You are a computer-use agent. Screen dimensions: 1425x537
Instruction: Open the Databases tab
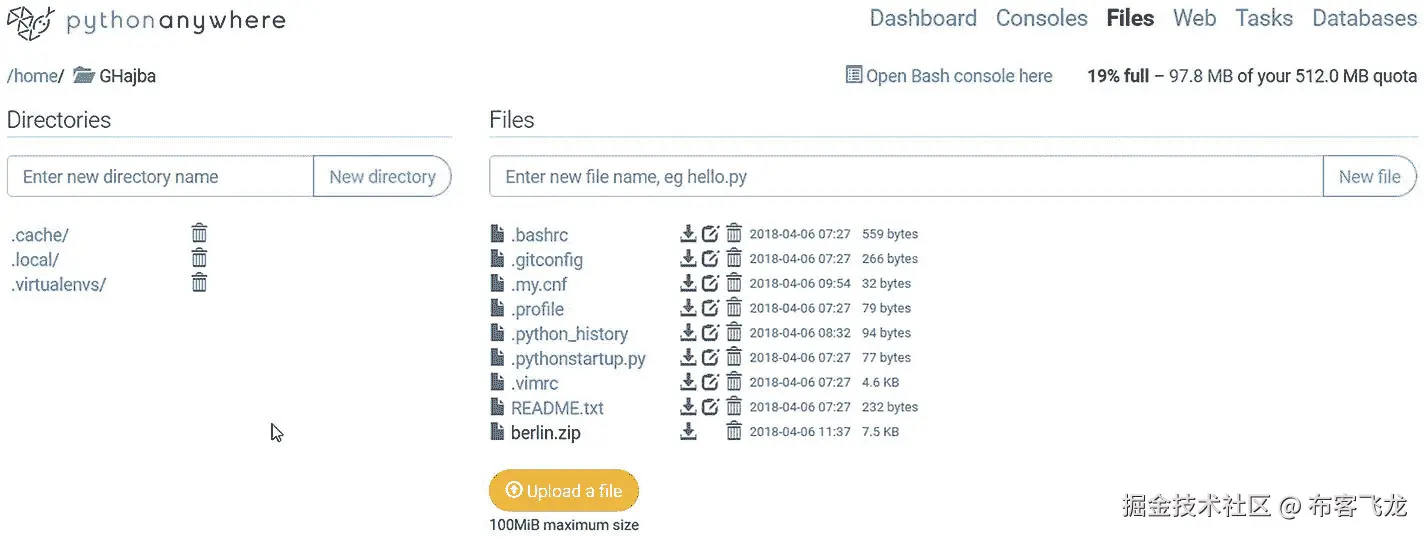1364,18
